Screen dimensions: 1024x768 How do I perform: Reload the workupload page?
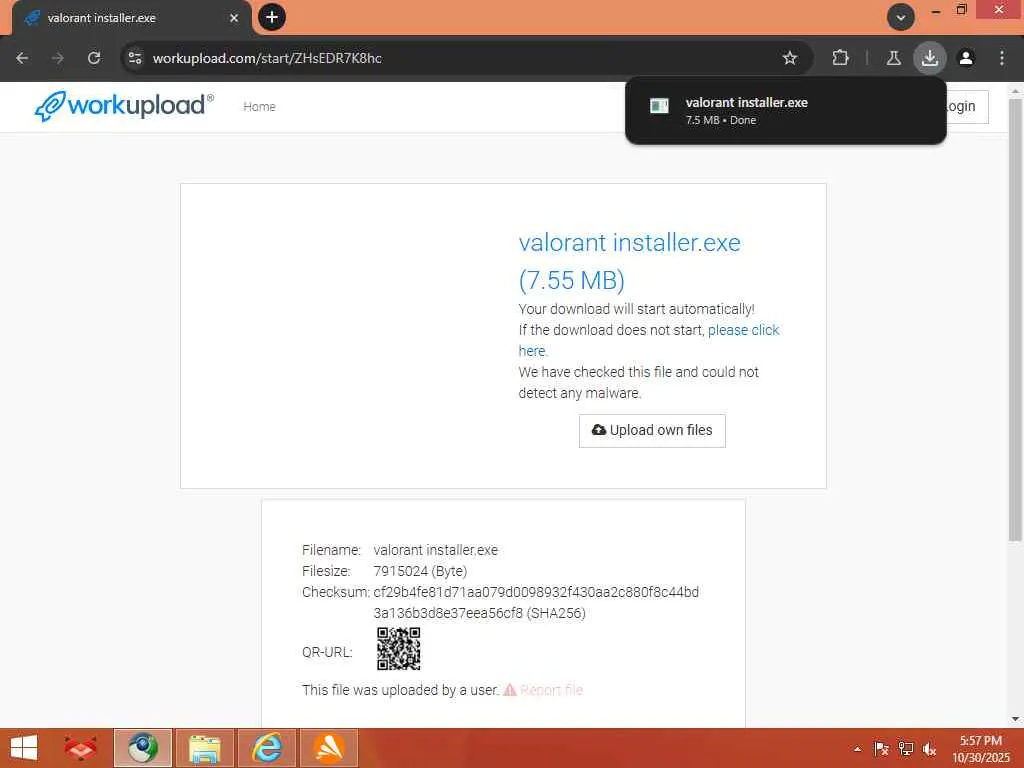click(x=94, y=58)
